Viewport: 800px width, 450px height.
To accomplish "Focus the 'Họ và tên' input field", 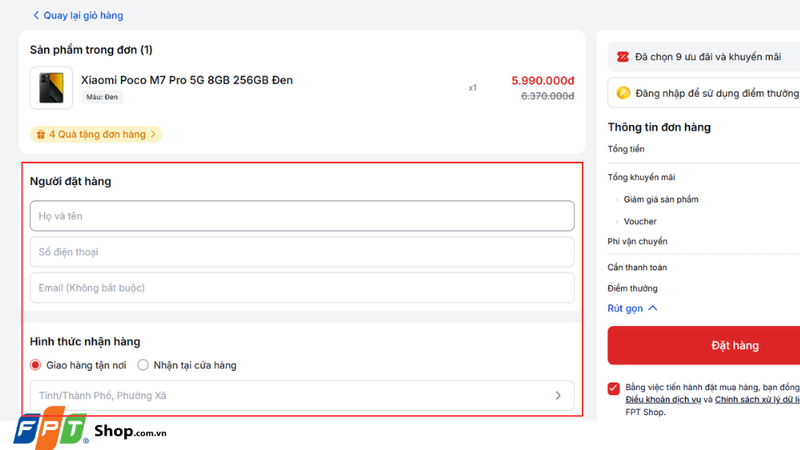I will tap(302, 216).
